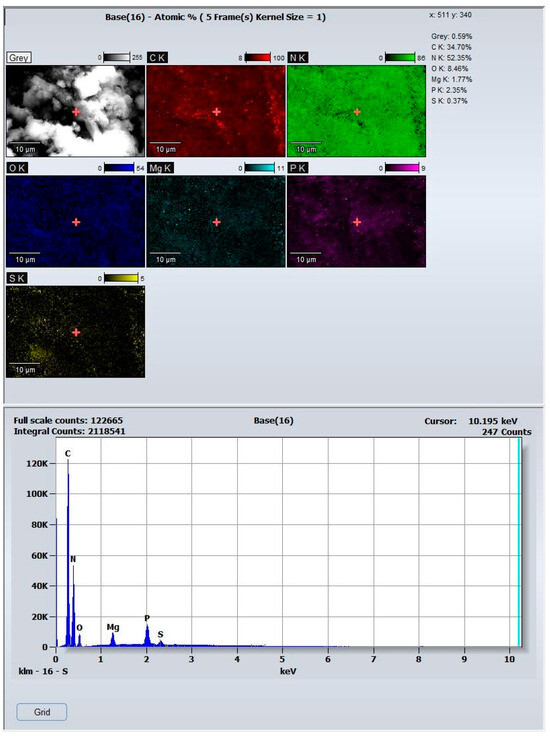The width and height of the screenshot is (550, 738).
Task: Select the C K red carbon map
Action: pyautogui.click(x=216, y=111)
